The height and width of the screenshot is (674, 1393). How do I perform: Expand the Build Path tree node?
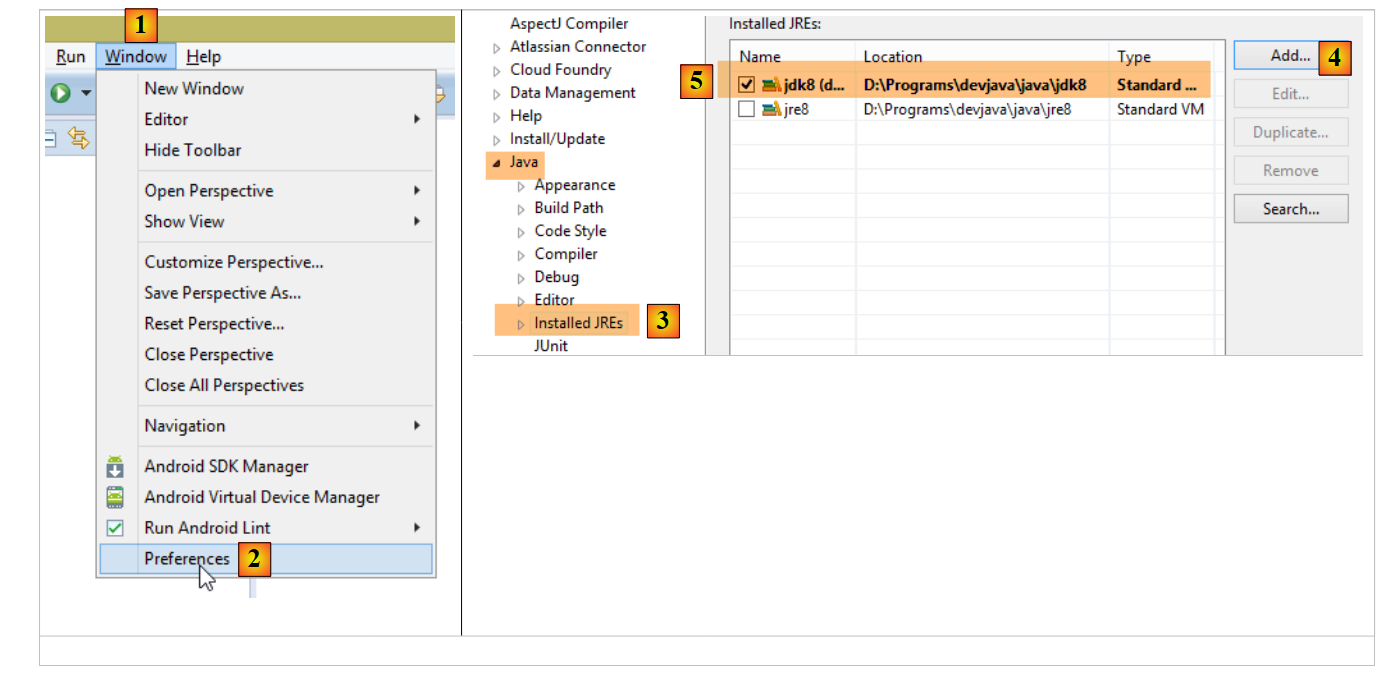[x=521, y=209]
